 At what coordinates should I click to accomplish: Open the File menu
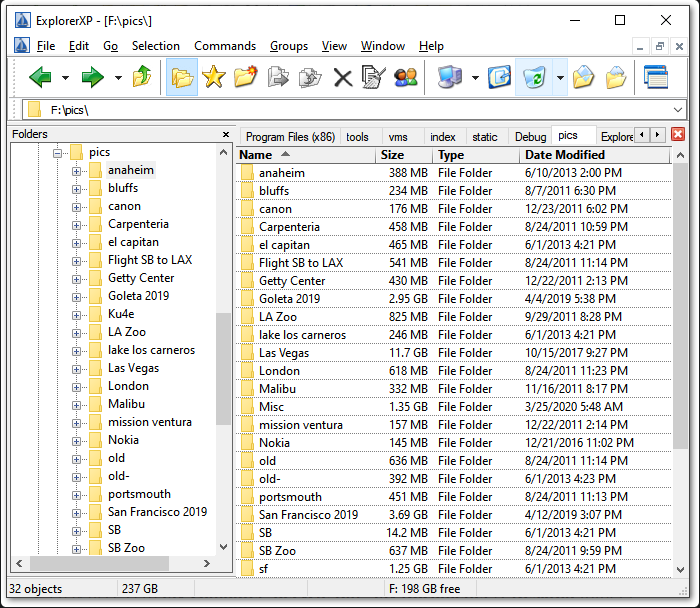46,46
